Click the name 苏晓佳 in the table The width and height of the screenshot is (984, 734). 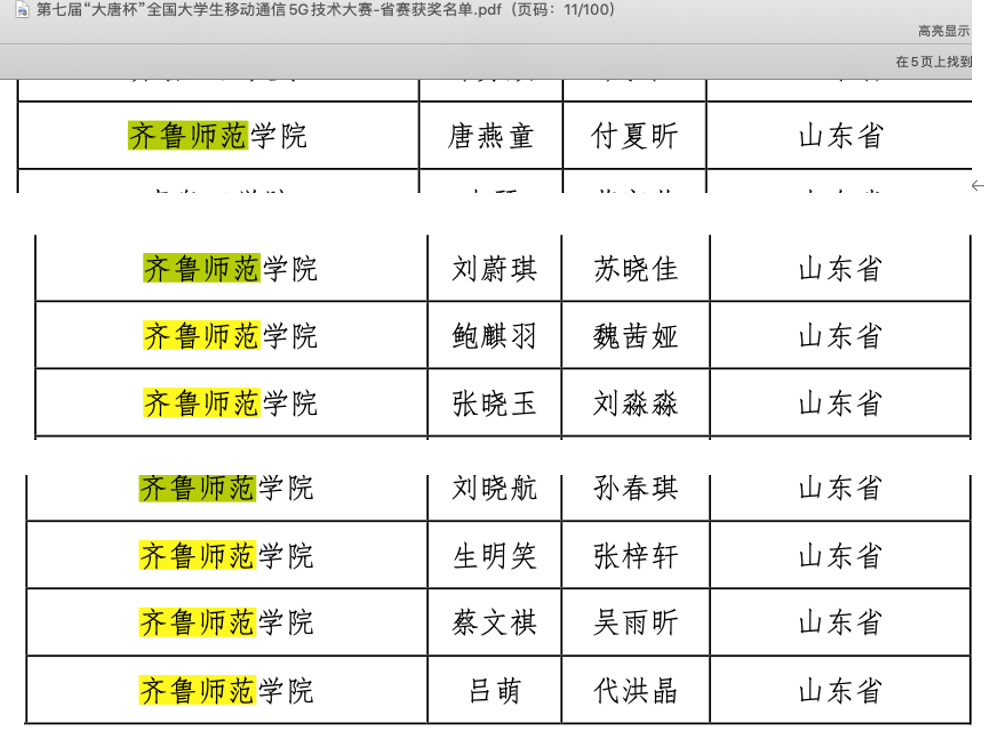tap(635, 268)
